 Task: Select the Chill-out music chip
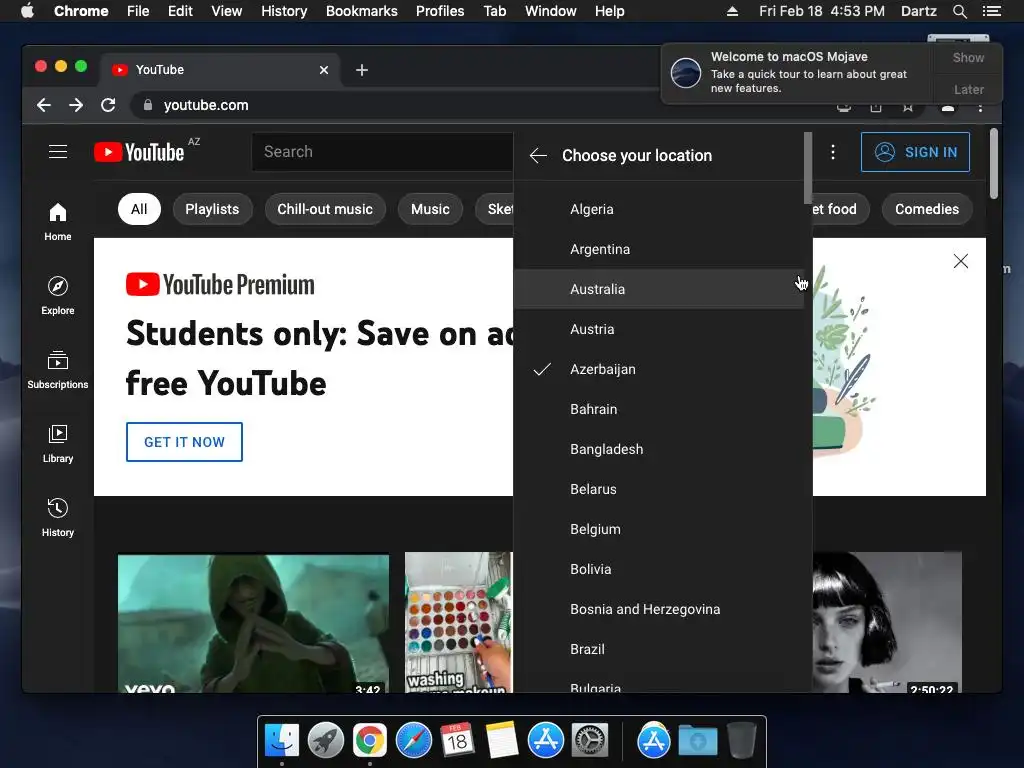coord(325,209)
